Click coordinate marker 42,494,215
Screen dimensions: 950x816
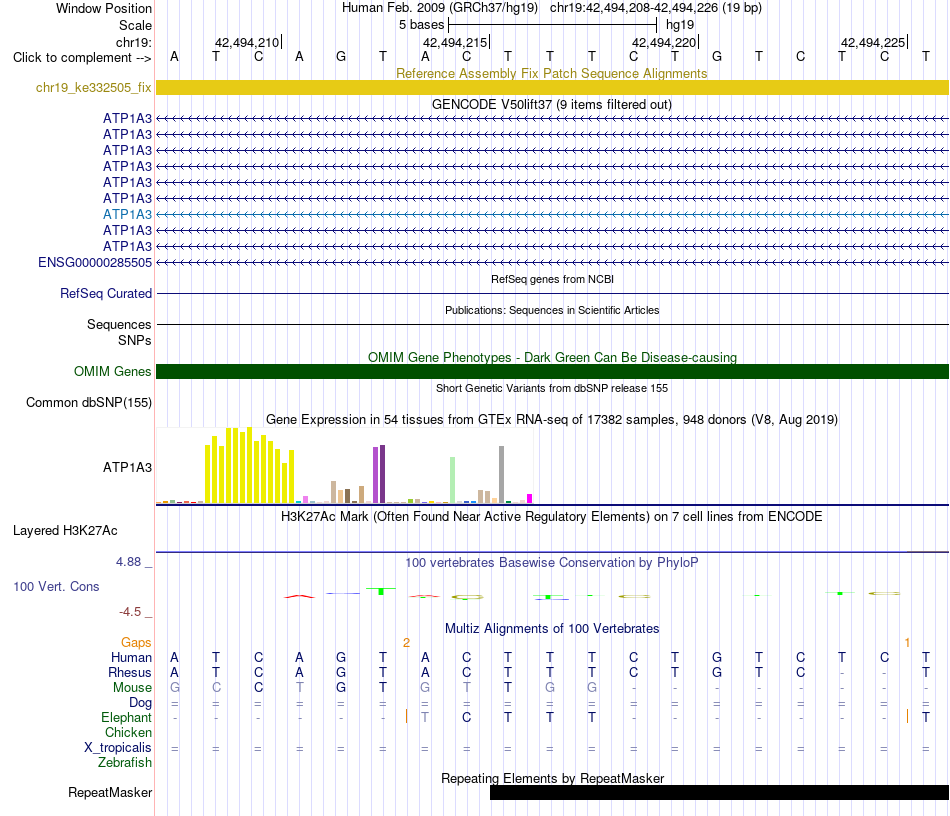coord(455,42)
